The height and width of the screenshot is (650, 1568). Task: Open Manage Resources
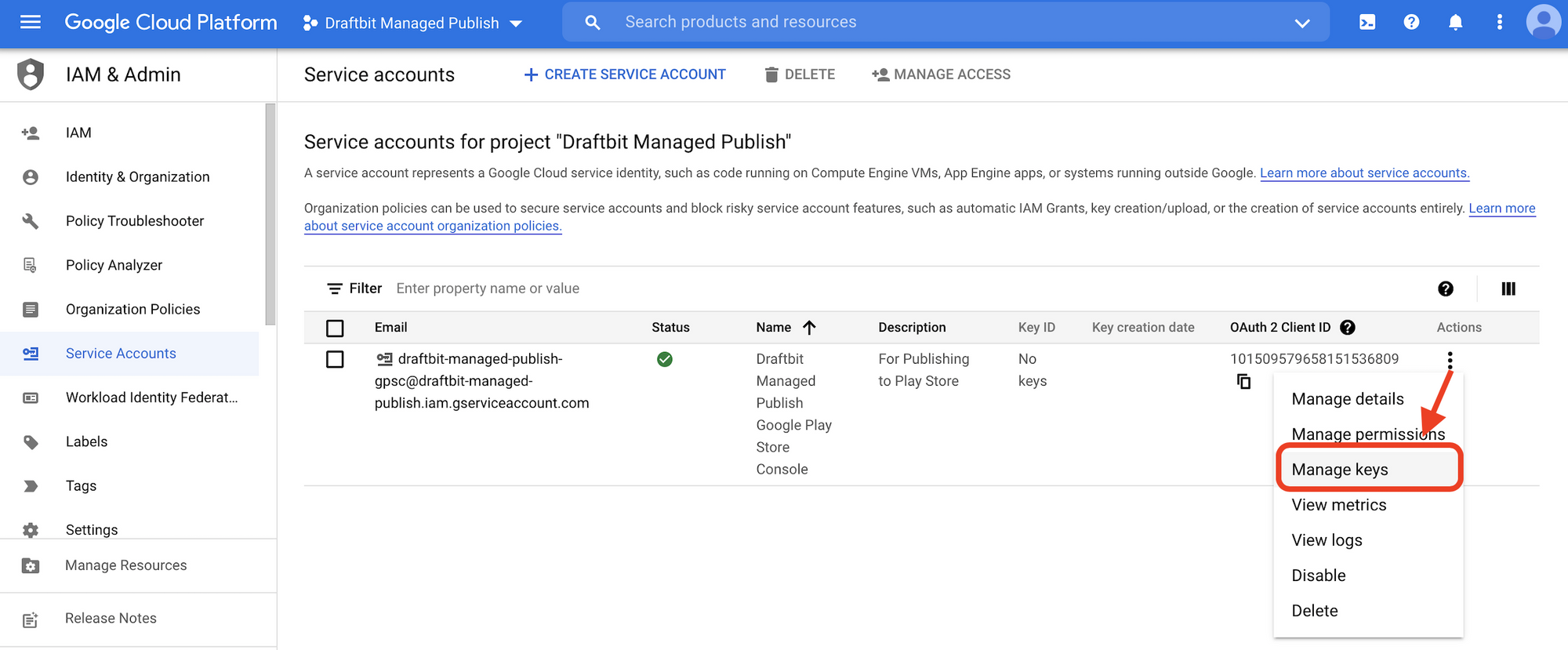pyautogui.click(x=126, y=565)
